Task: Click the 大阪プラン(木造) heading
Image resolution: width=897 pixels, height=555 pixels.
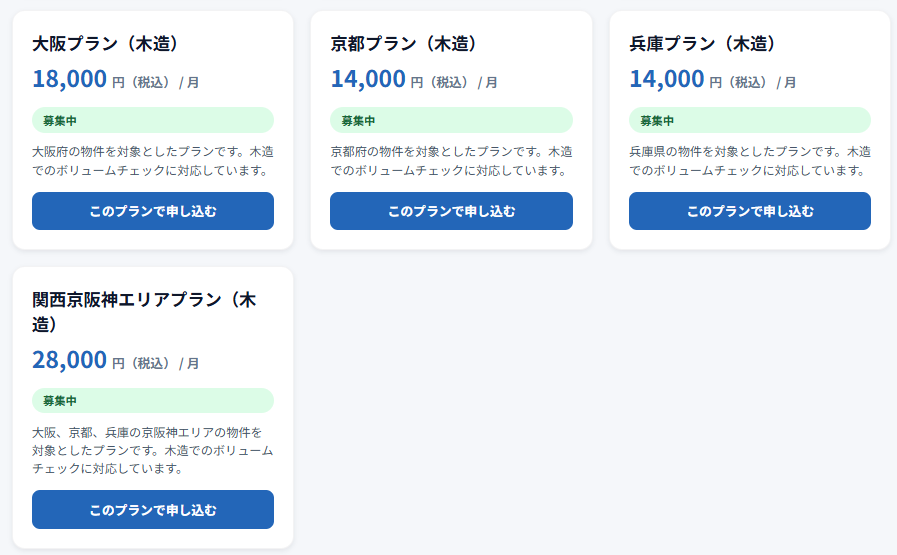Action: tap(105, 43)
